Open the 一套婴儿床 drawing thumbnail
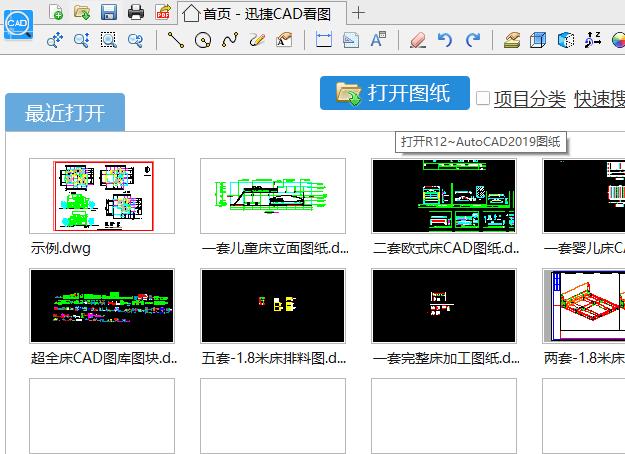Image resolution: width=625 pixels, height=454 pixels. (x=584, y=196)
